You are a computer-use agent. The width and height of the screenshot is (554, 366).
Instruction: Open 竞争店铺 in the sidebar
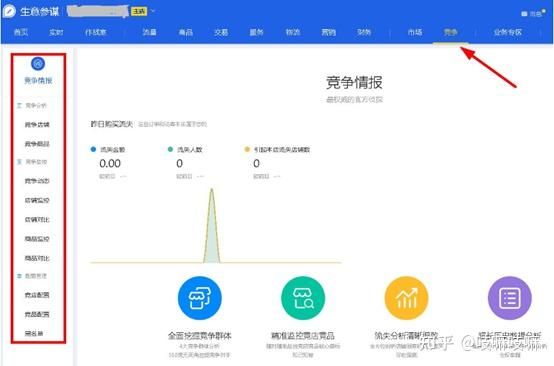(x=37, y=125)
